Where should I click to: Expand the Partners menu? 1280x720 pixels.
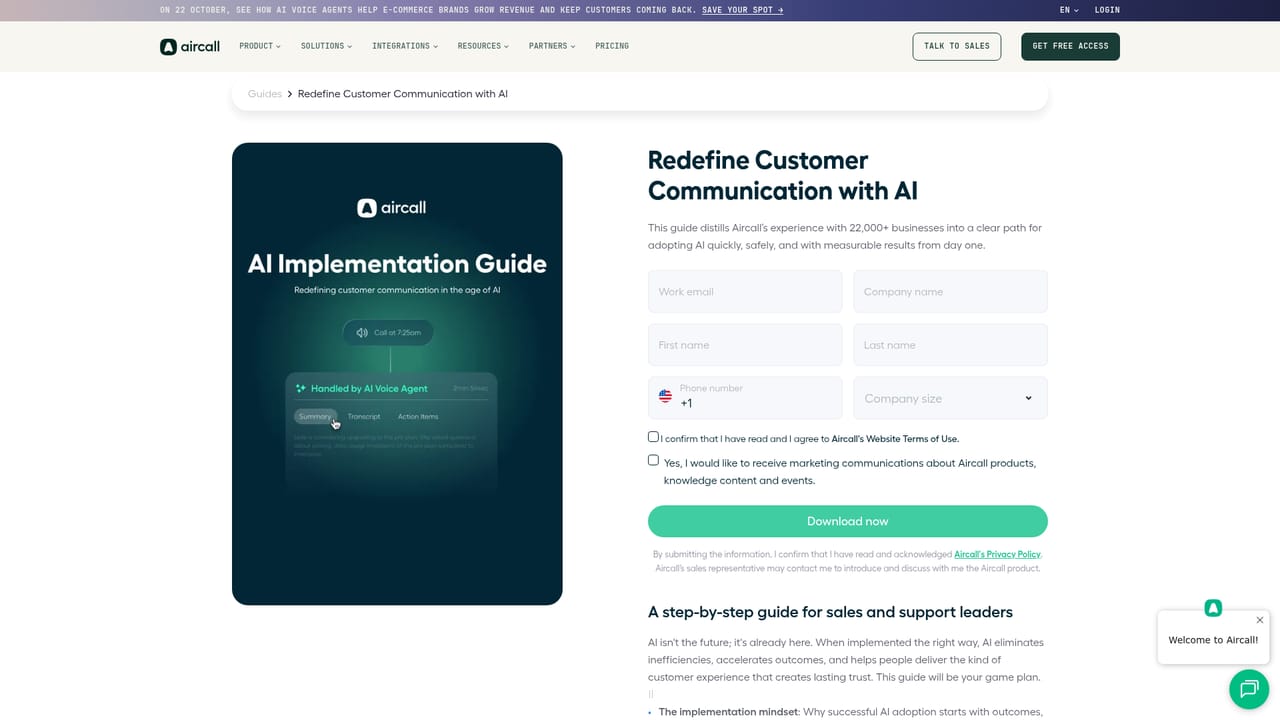(x=552, y=46)
